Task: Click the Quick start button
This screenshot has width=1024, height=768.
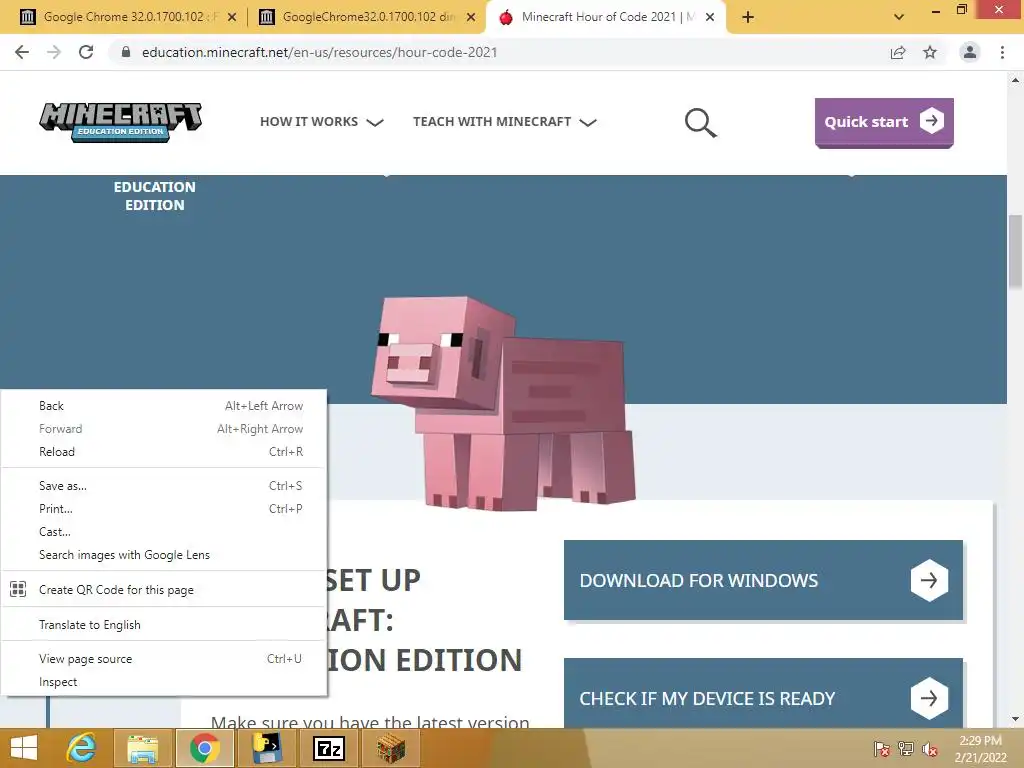Action: (884, 122)
